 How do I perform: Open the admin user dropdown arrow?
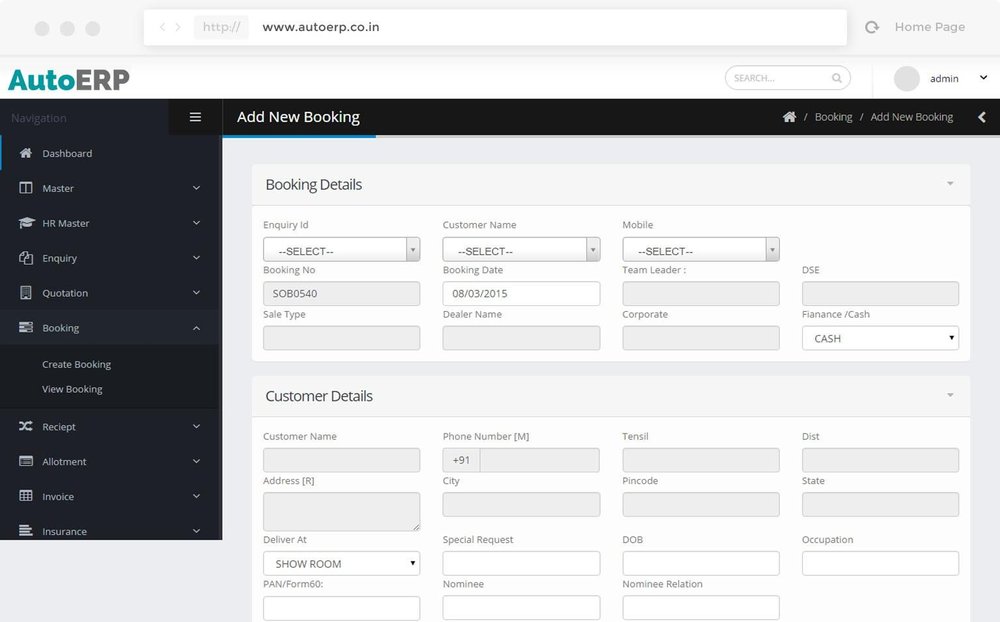click(983, 78)
